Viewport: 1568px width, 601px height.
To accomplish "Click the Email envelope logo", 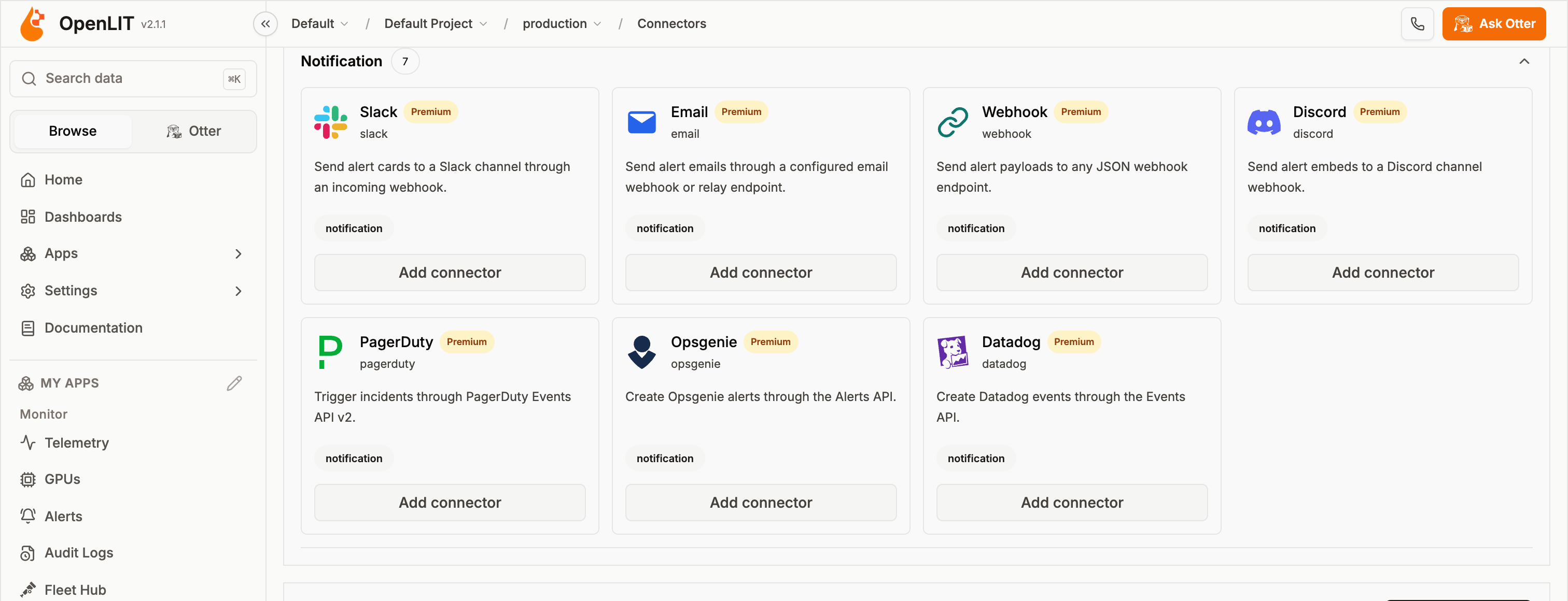I will tap(641, 122).
